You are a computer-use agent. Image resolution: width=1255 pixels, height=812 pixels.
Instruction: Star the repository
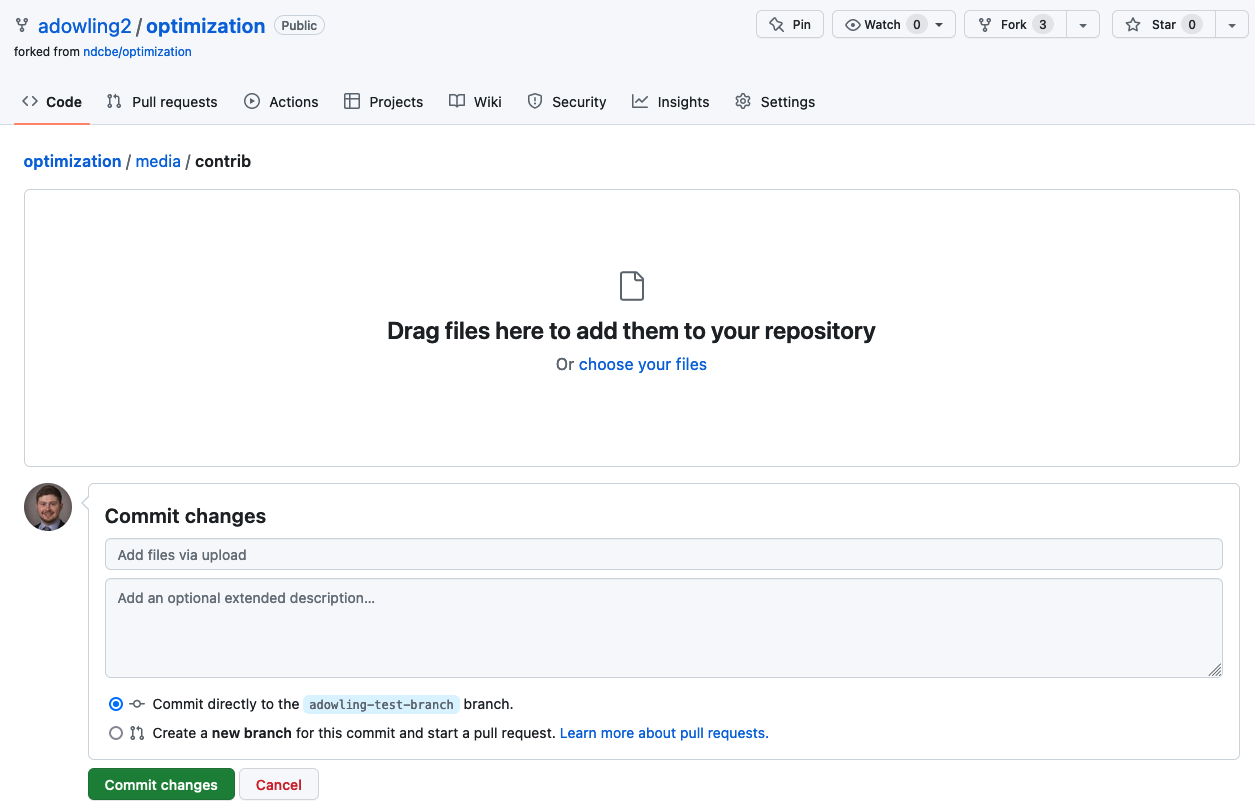tap(1163, 25)
